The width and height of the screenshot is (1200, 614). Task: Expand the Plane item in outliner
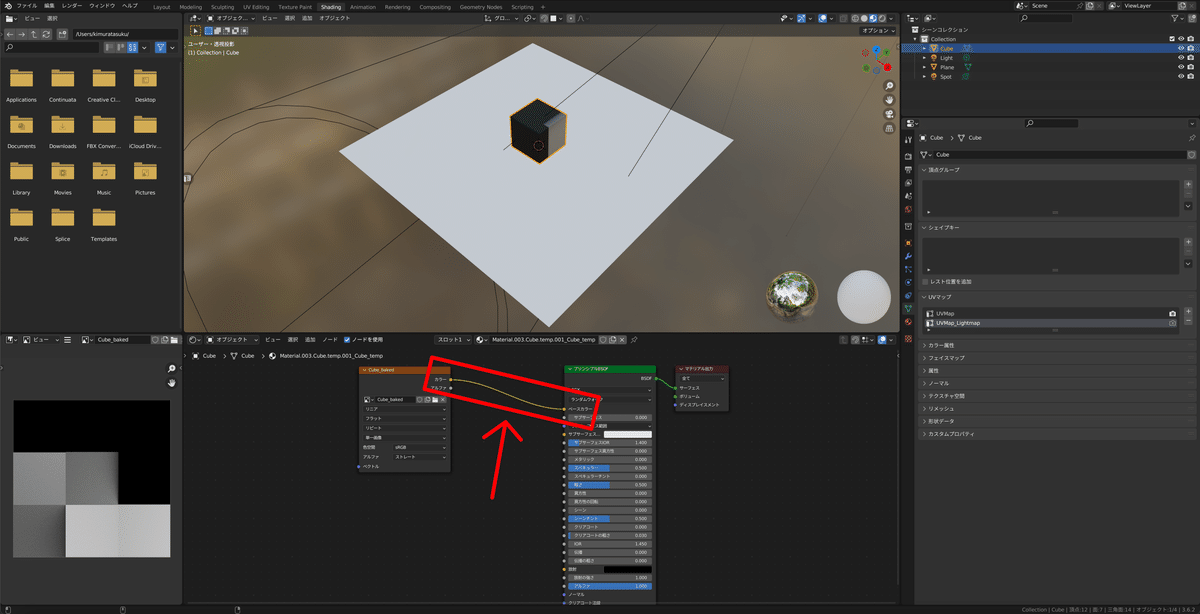point(925,67)
